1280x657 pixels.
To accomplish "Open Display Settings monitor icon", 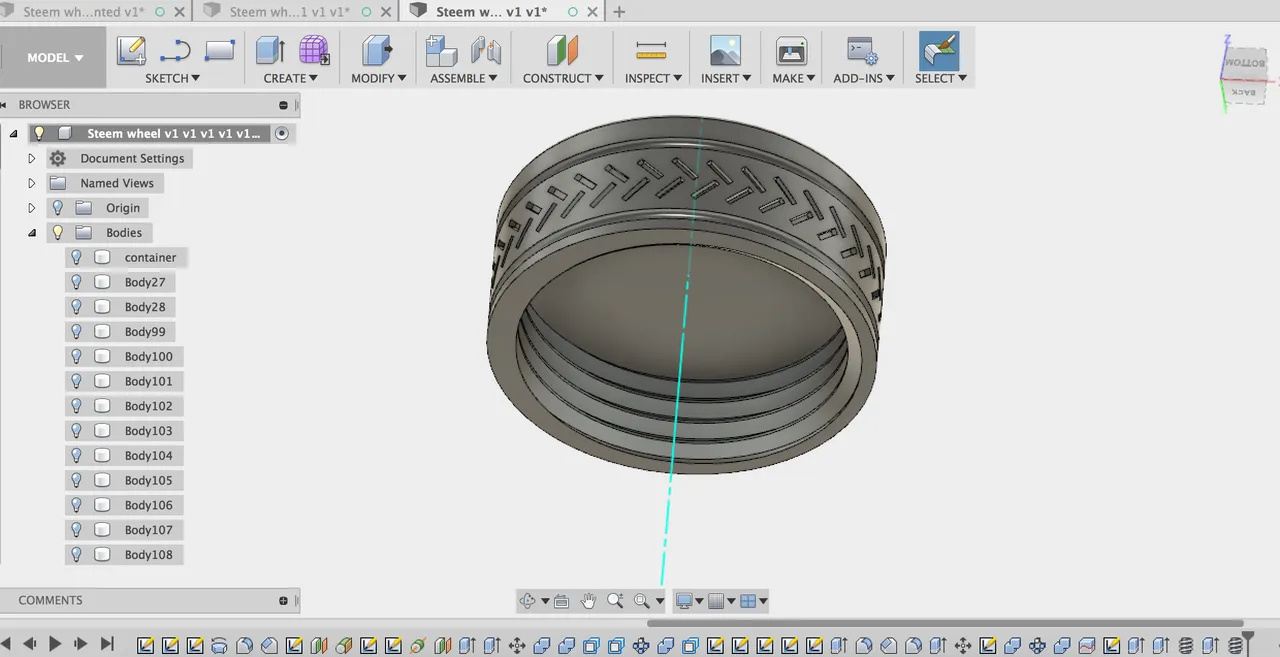I will (x=685, y=601).
